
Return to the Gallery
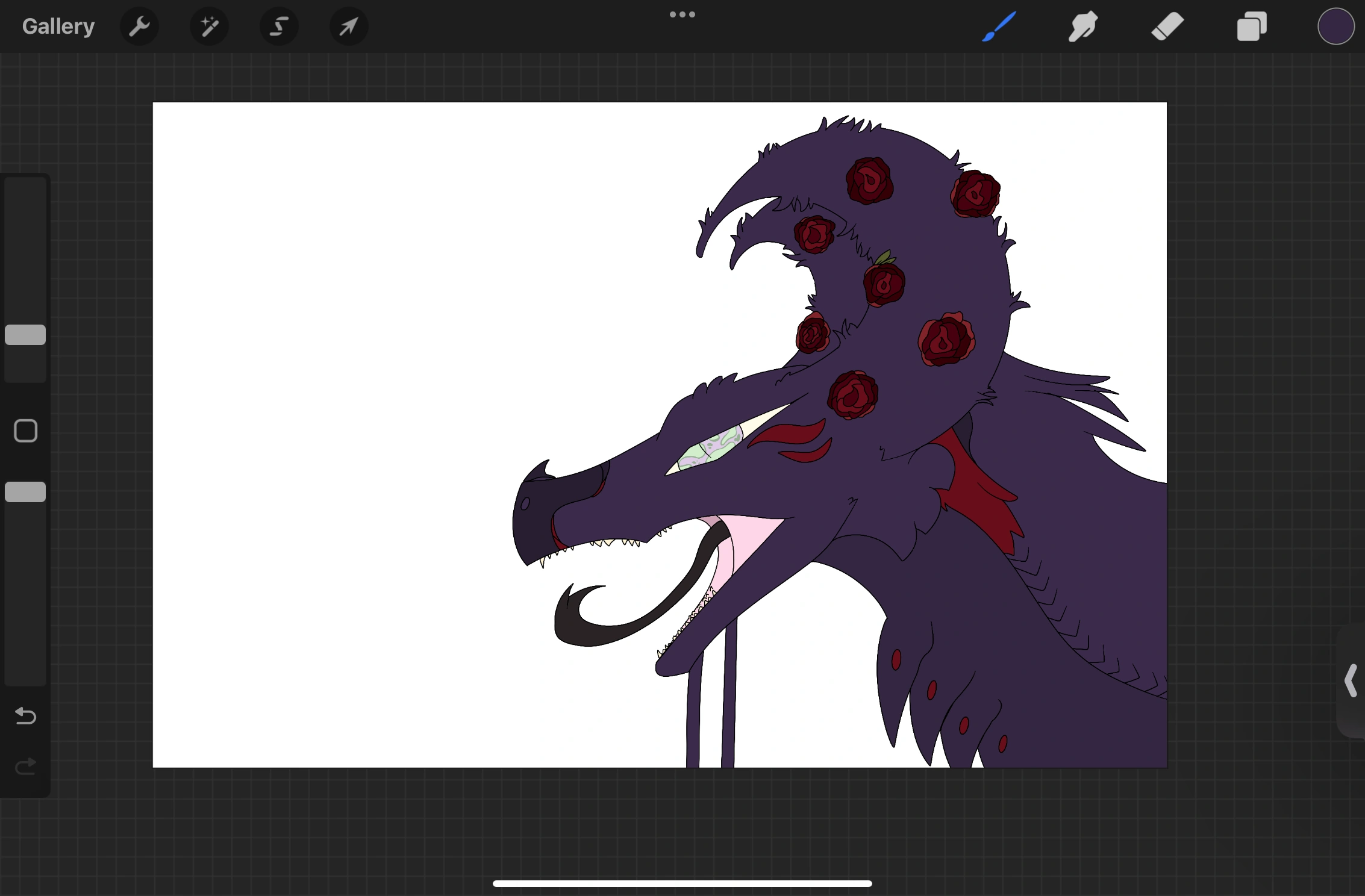(58, 26)
